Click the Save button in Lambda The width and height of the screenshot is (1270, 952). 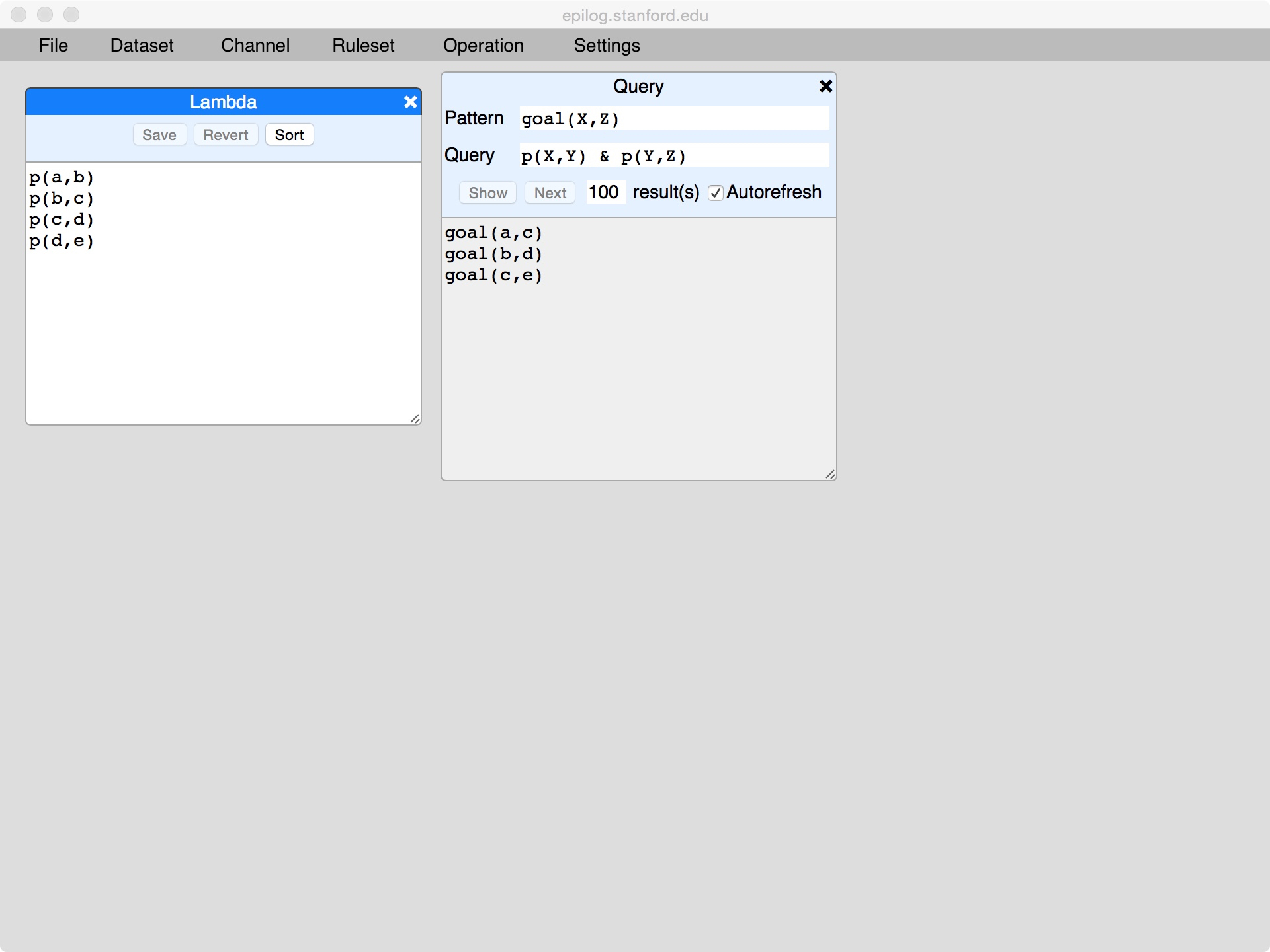pos(159,135)
